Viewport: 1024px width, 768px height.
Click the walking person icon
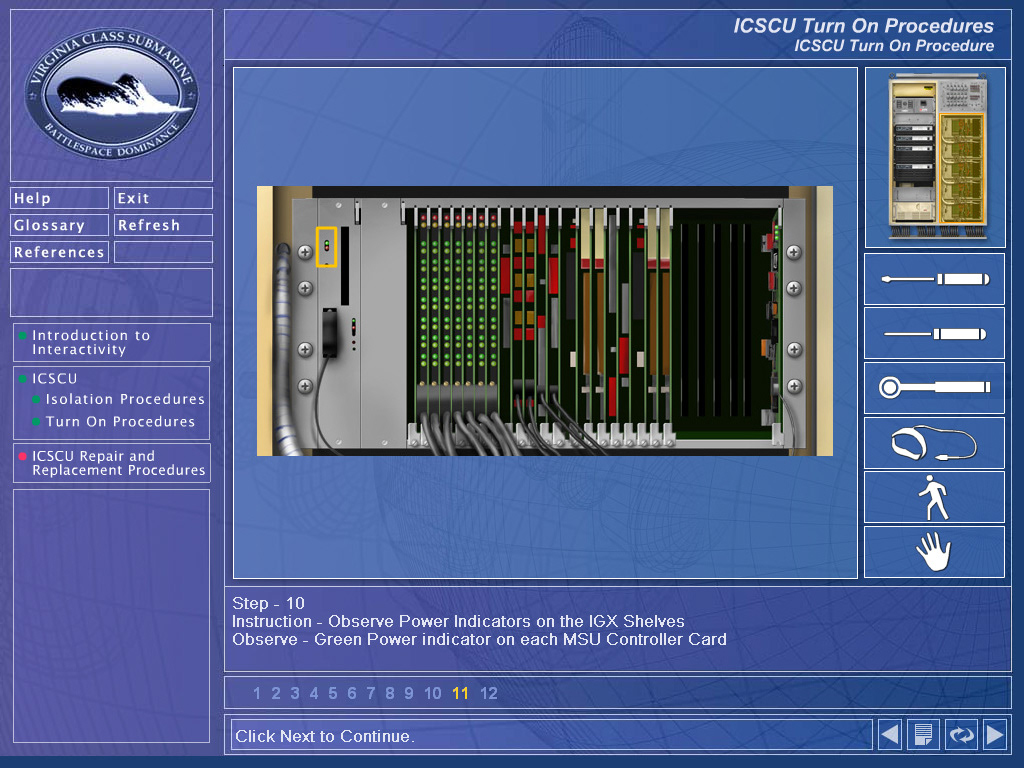point(934,497)
